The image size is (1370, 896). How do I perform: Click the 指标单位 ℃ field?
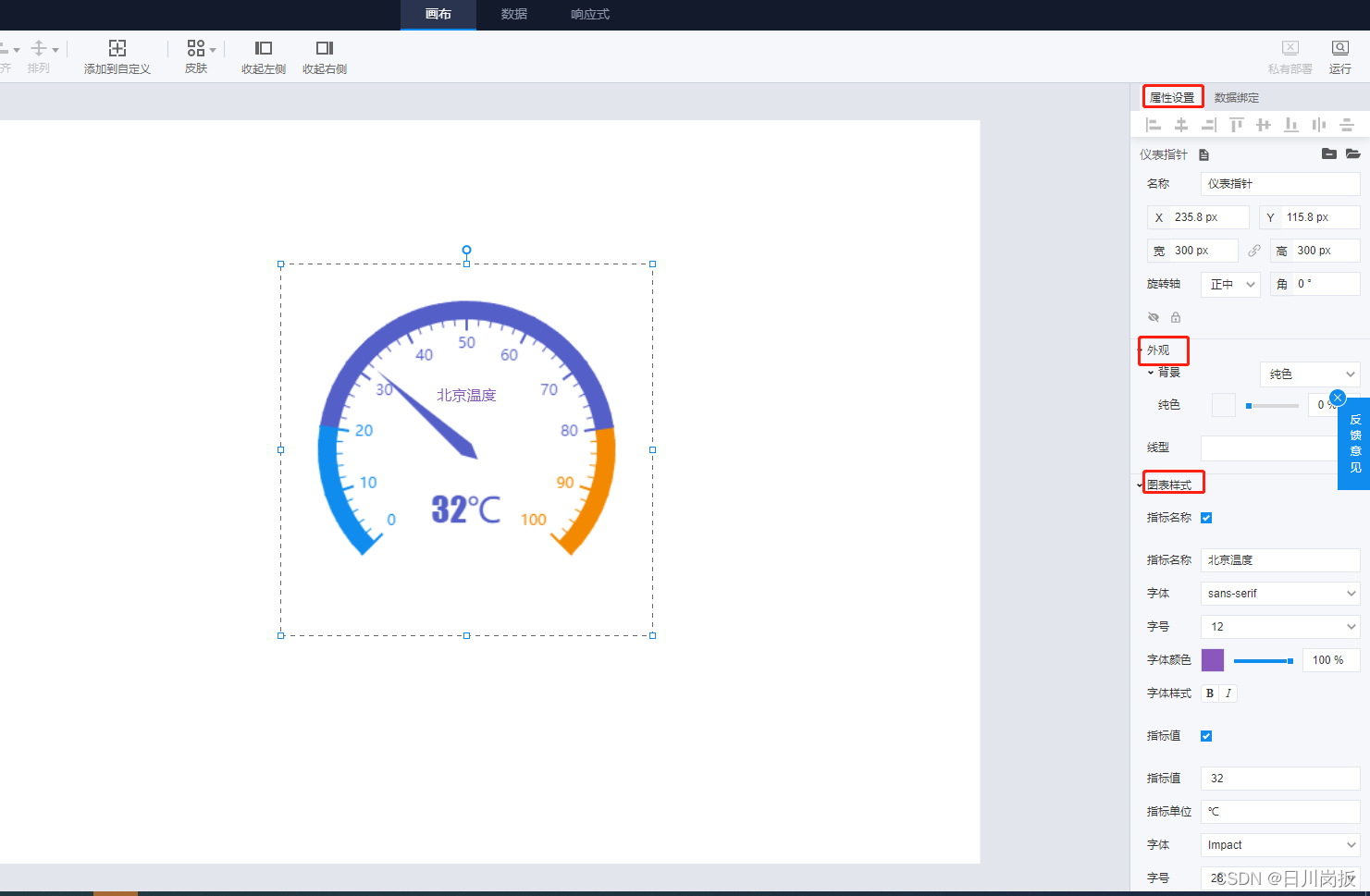click(x=1280, y=812)
